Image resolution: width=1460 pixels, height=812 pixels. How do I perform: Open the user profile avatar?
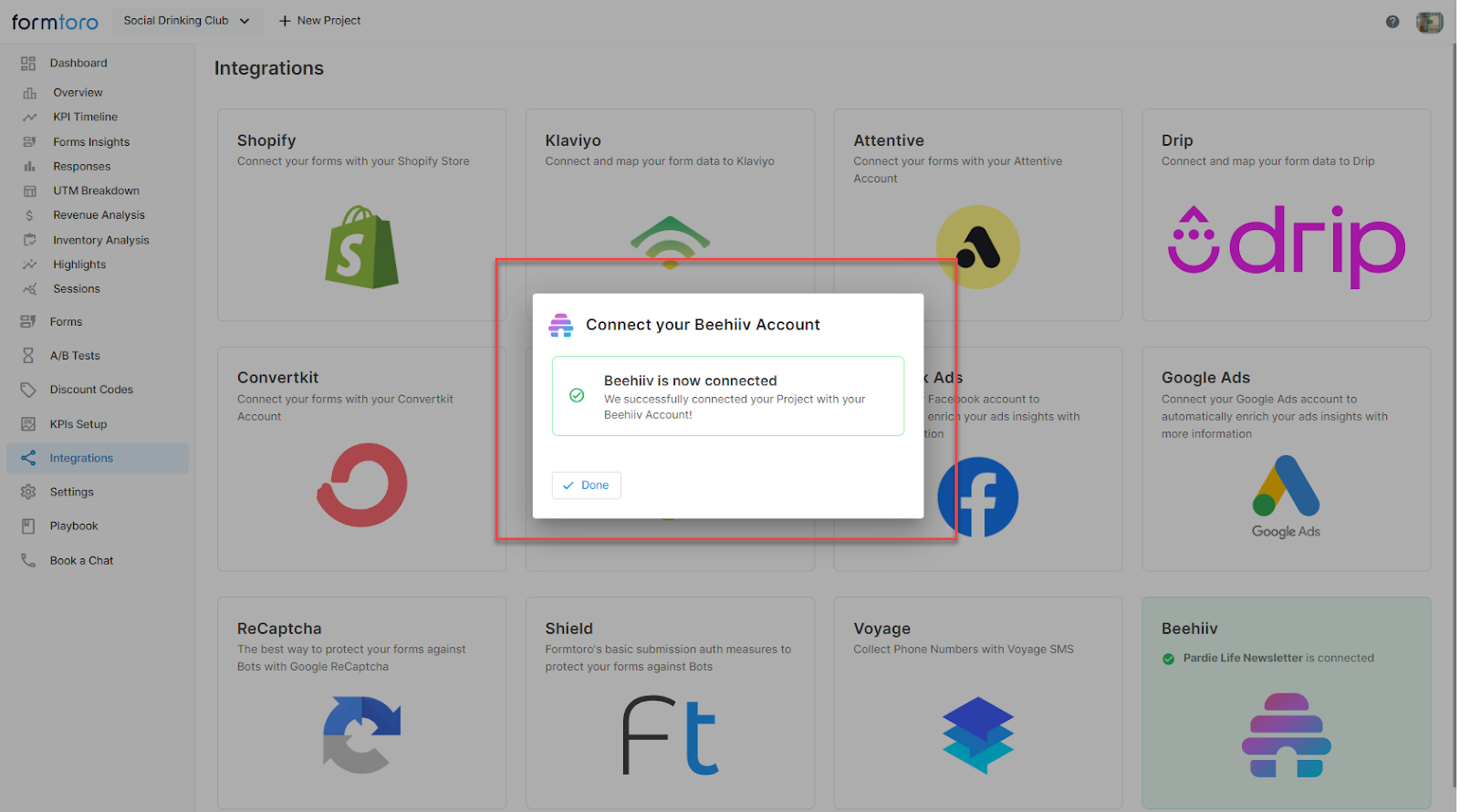tap(1429, 22)
